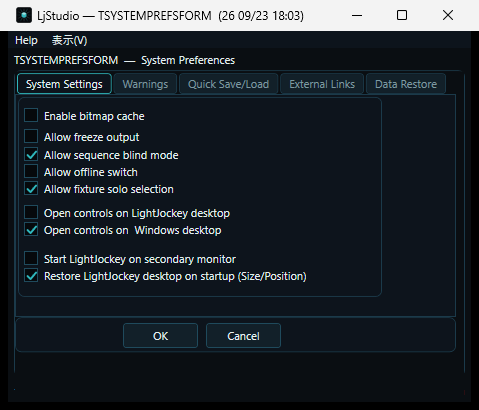Click the 'System Preferences' heading text
This screenshot has height=410, width=479.
click(188, 60)
